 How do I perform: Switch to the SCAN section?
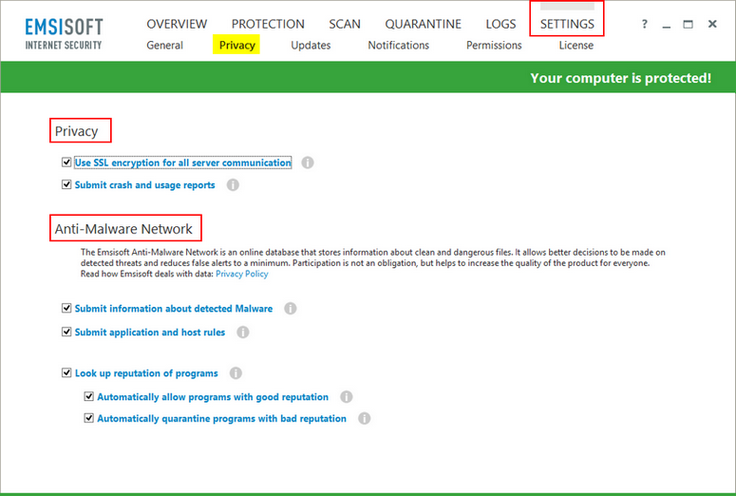pyautogui.click(x=345, y=24)
